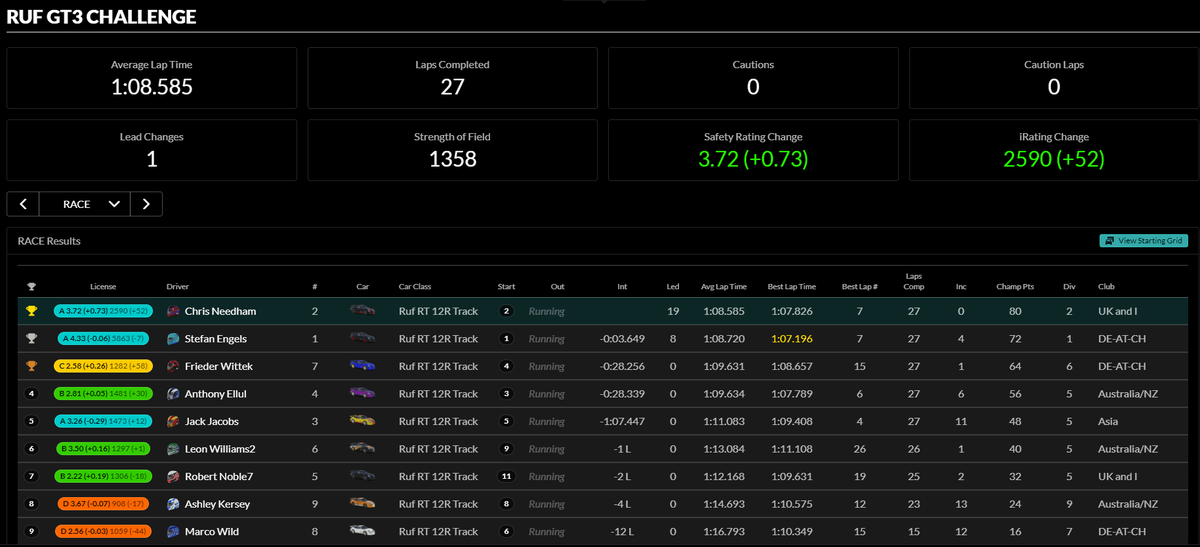
Task: Click driver name Robert Noble7
Action: click(219, 476)
